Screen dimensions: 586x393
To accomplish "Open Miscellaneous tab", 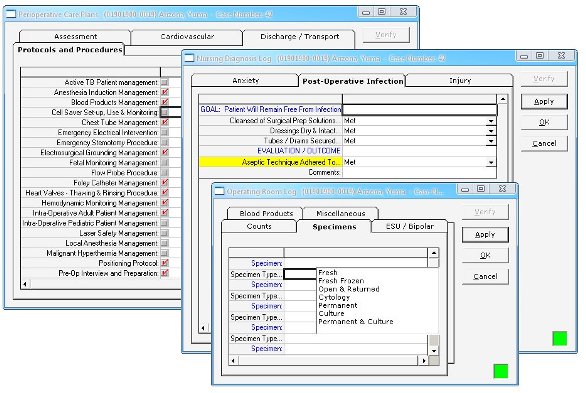I will coord(340,213).
